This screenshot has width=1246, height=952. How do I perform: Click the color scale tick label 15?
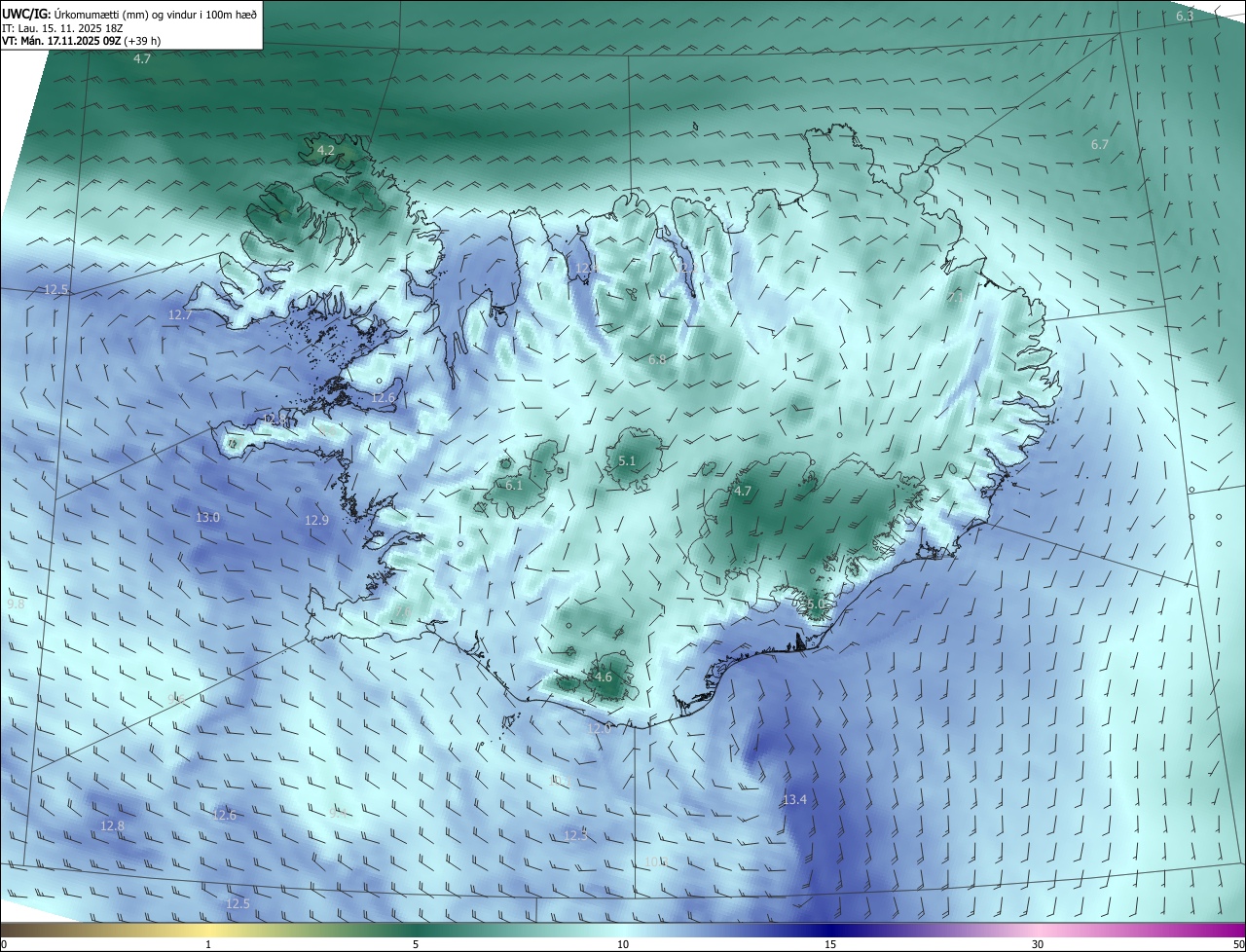point(830,944)
